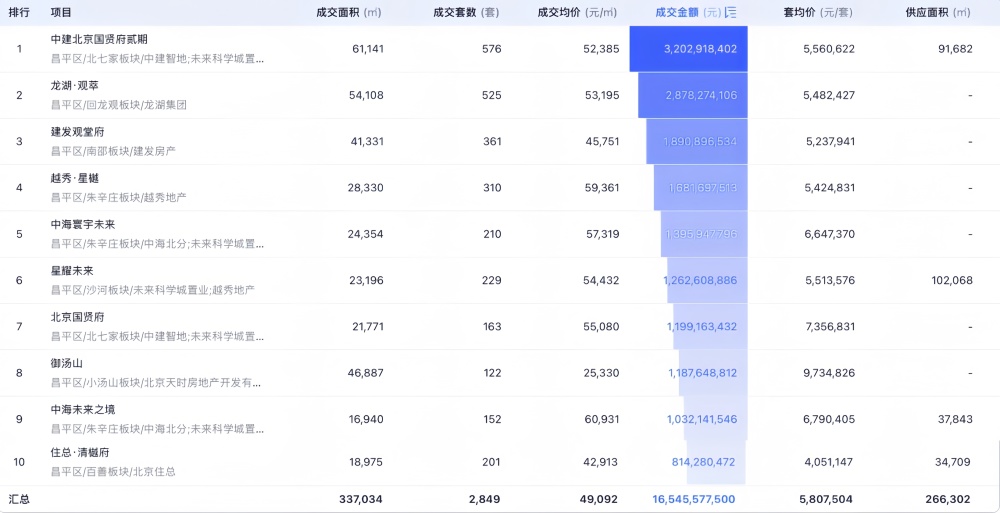Open the 龙湖·观萃 project link
Image resolution: width=1000 pixels, height=513 pixels.
coord(75,86)
